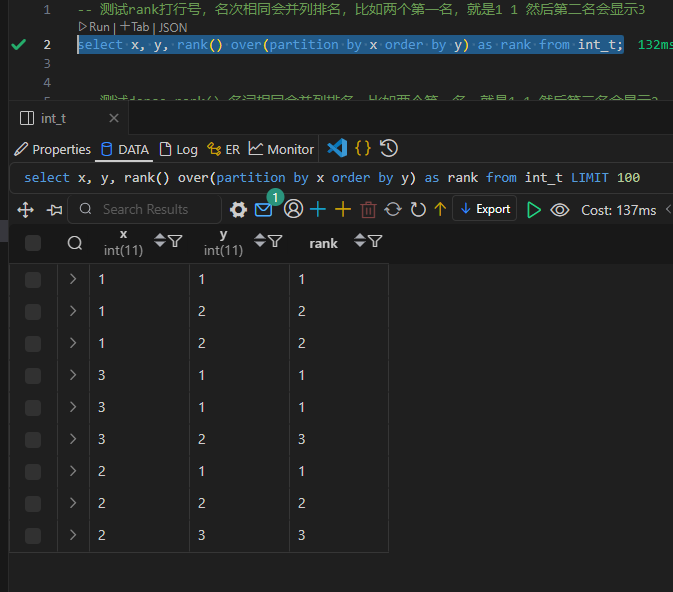Open the Properties tab

52,149
